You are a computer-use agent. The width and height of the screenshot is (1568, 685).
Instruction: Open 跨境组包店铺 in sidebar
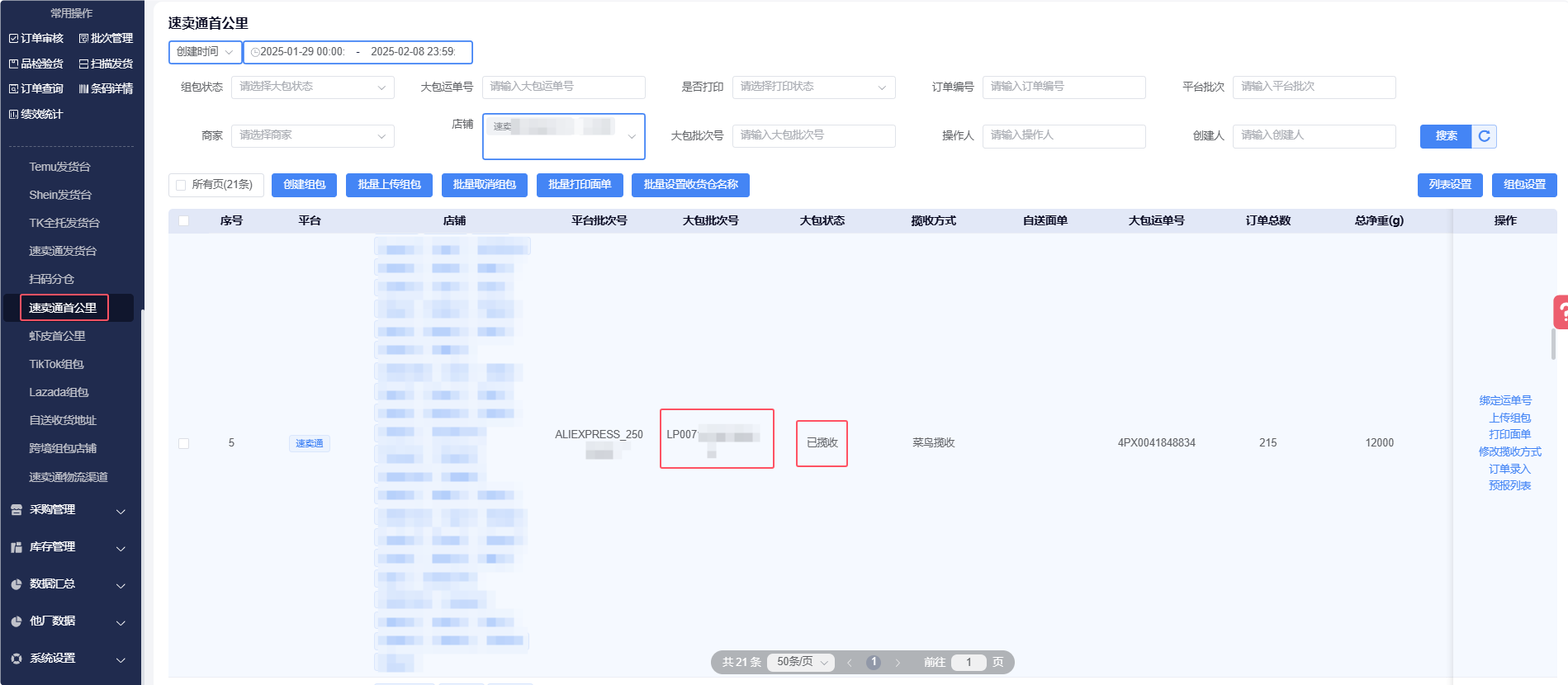point(63,448)
